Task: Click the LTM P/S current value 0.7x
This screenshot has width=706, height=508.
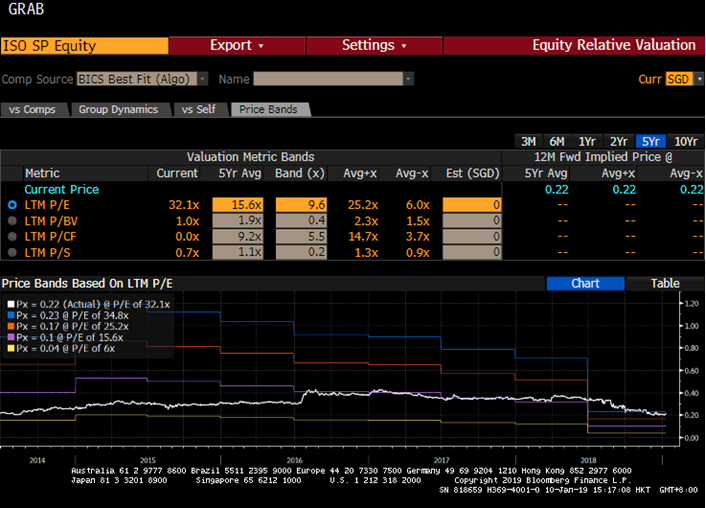Action: (187, 252)
